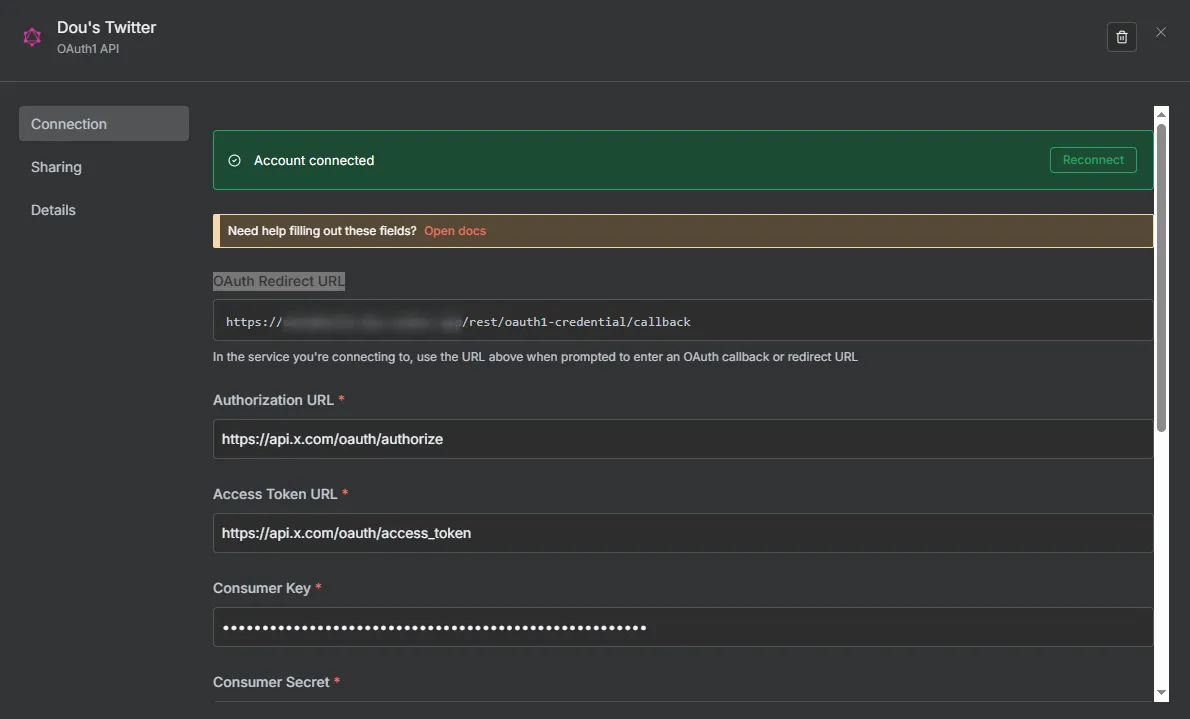Click the X to close the credential dialog
The width and height of the screenshot is (1190, 719).
tap(1160, 32)
